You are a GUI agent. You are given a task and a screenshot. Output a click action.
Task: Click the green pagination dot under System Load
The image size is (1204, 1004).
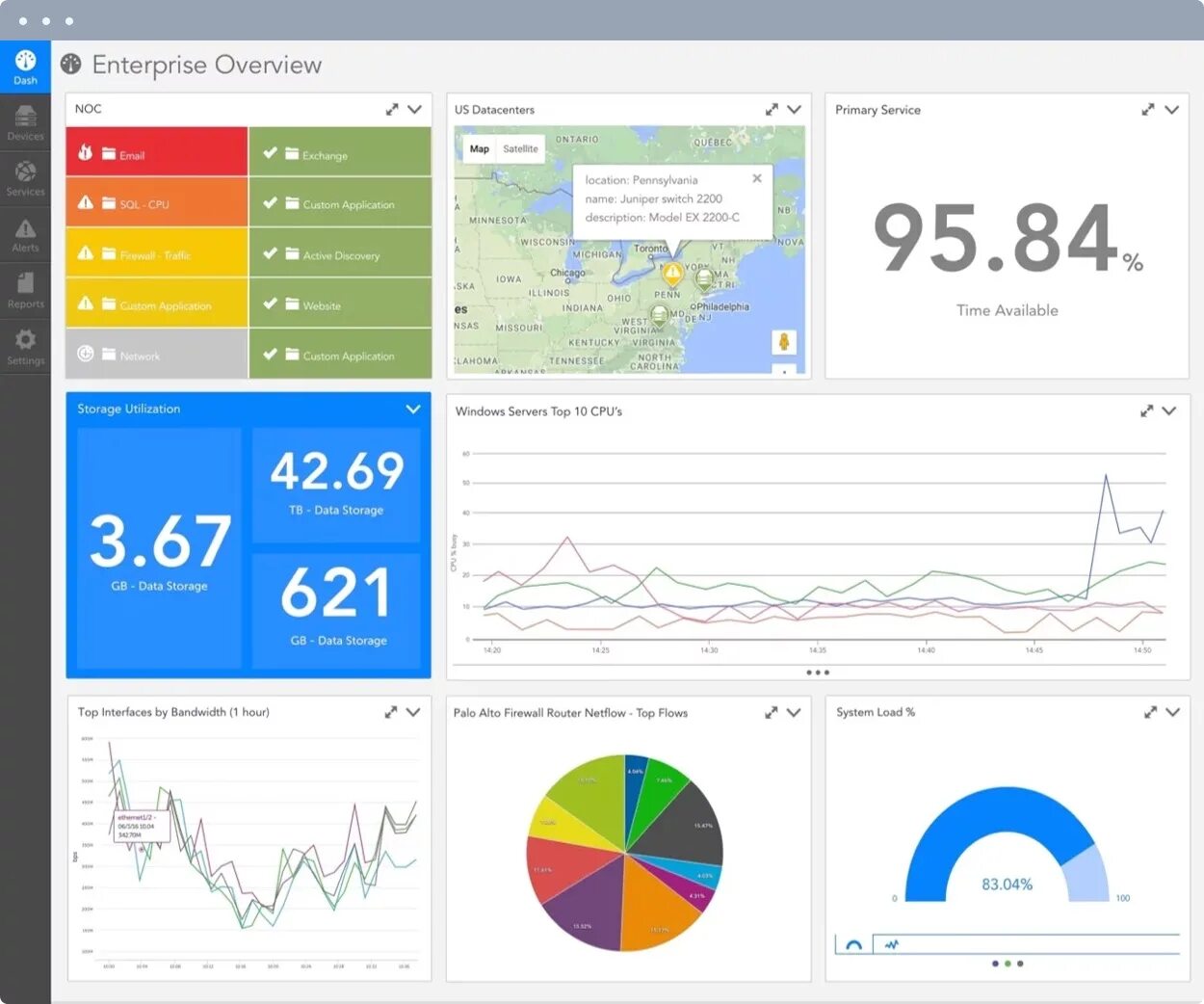pos(1008,964)
